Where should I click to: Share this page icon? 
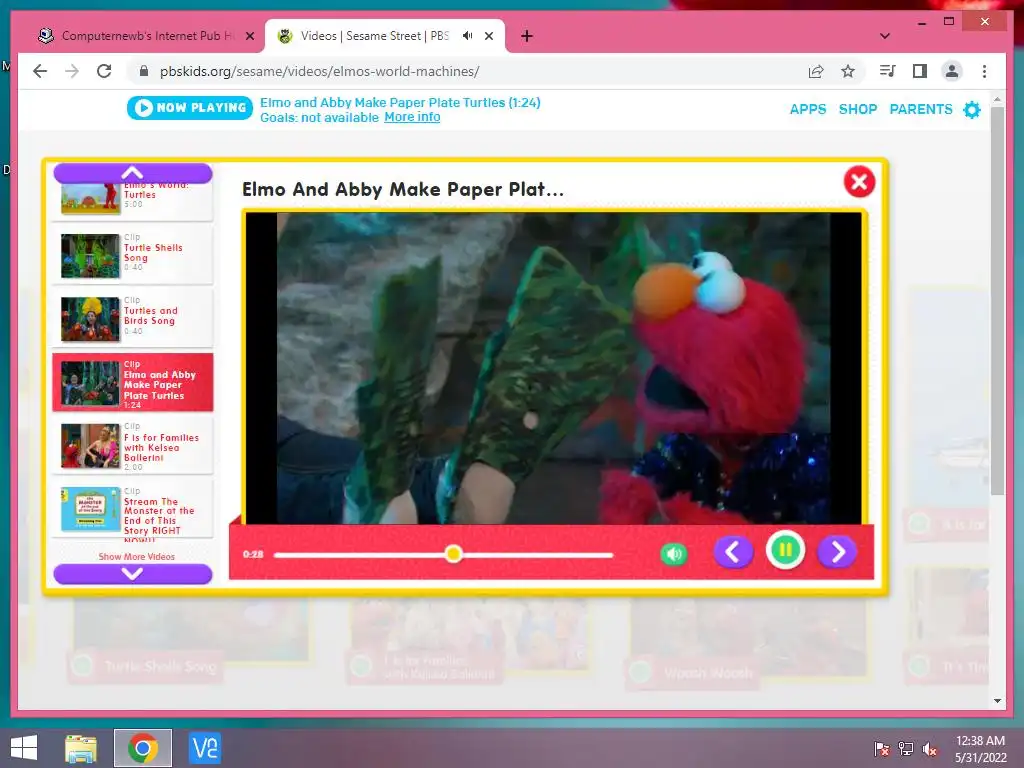(816, 71)
